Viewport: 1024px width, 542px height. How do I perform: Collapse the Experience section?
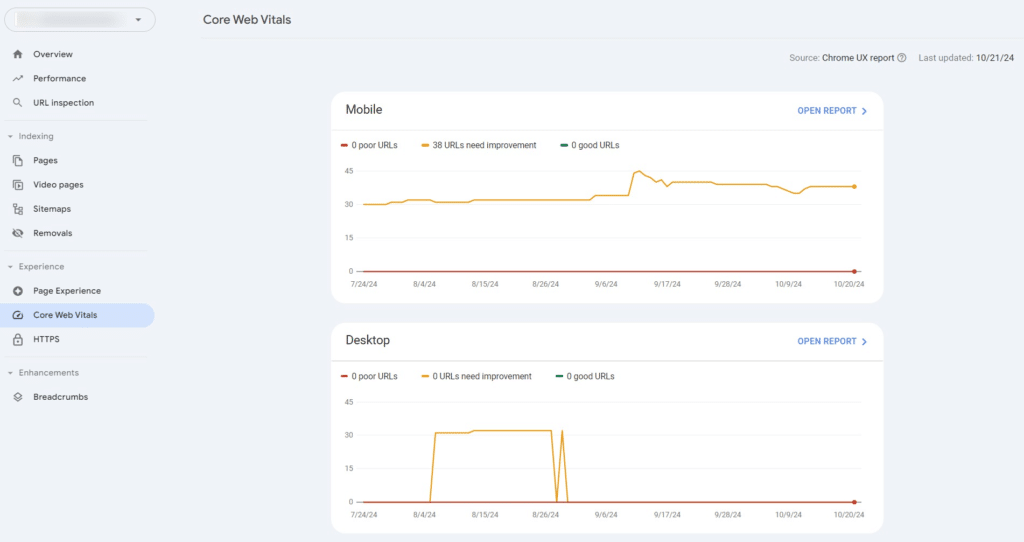click(x=10, y=266)
